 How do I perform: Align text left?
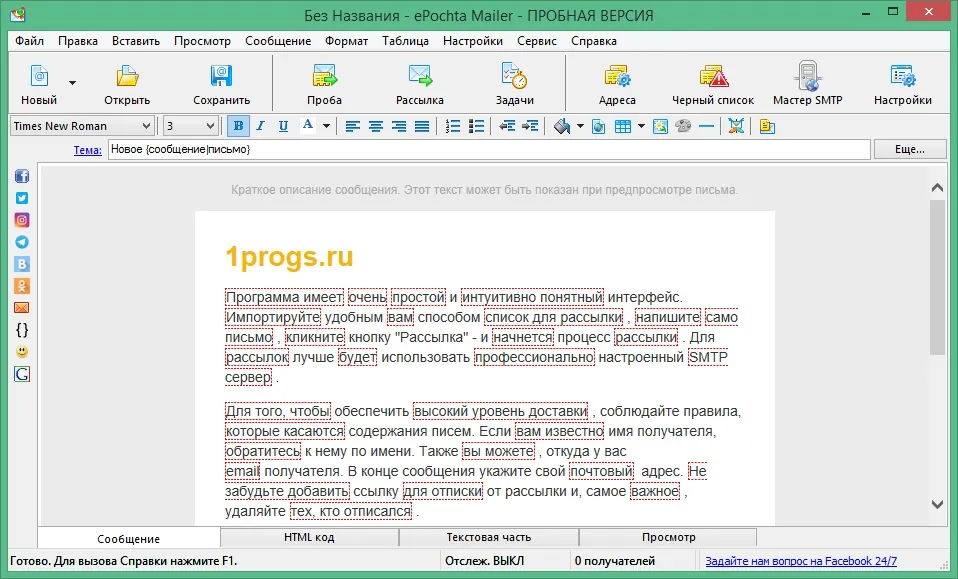[x=353, y=126]
